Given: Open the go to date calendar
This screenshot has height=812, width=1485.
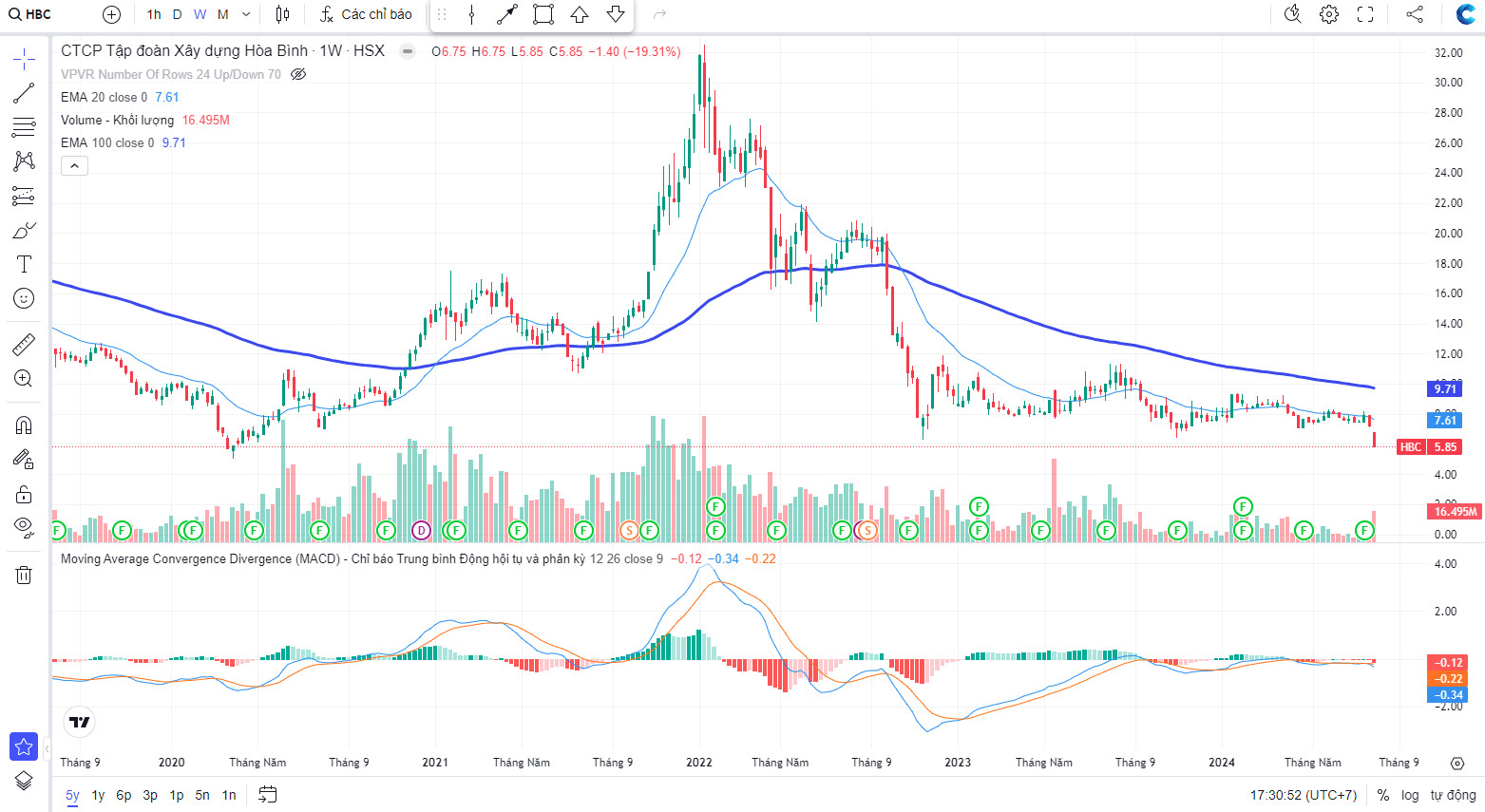Looking at the screenshot, I should 268,795.
